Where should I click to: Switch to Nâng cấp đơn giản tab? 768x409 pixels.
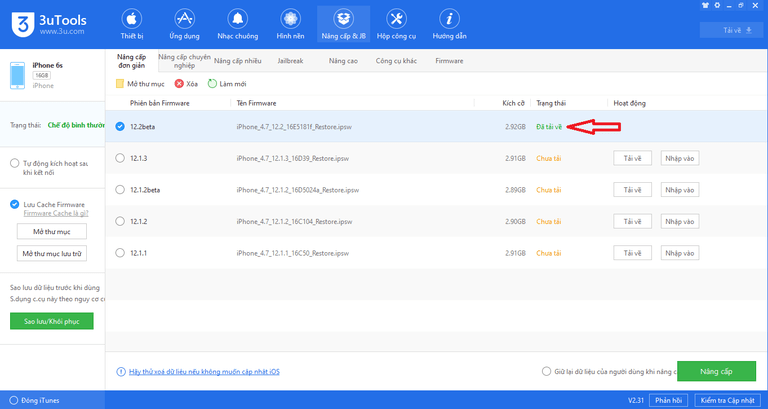pyautogui.click(x=131, y=61)
